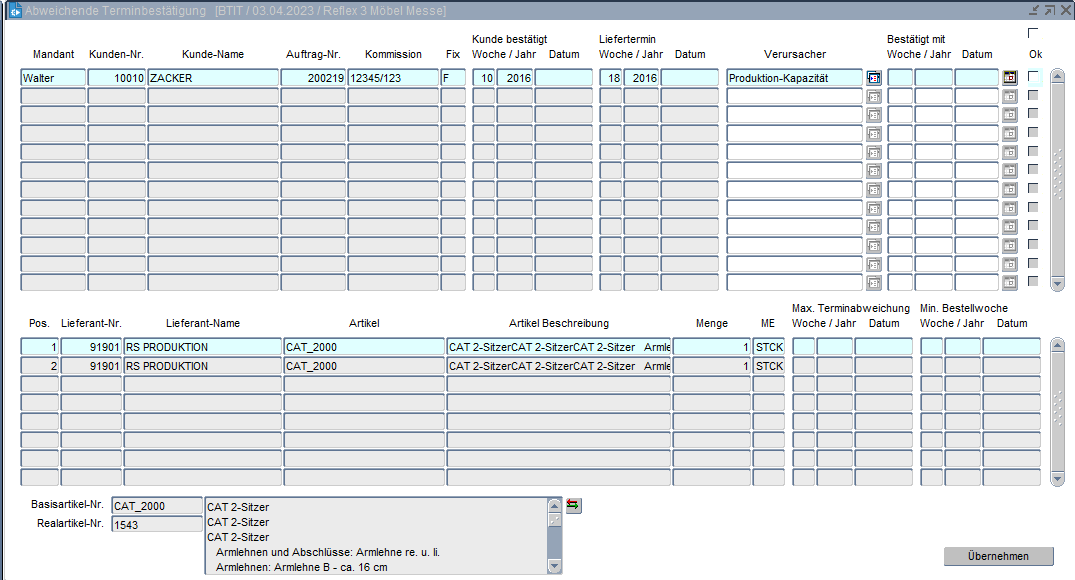
Task: Click Verursacher lookup icon in third row
Action: point(873,115)
